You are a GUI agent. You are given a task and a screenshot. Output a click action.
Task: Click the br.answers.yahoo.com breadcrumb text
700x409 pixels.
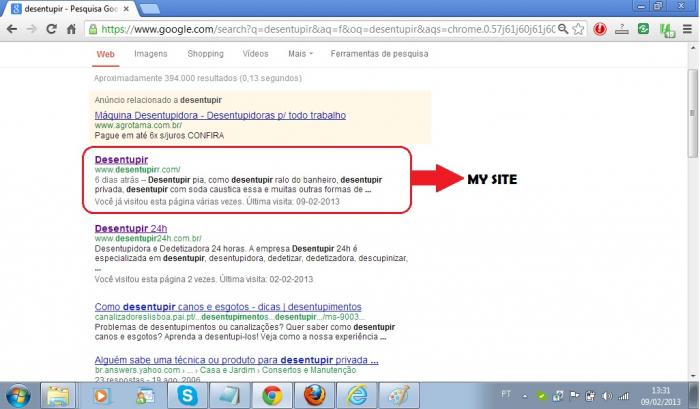[x=225, y=370]
